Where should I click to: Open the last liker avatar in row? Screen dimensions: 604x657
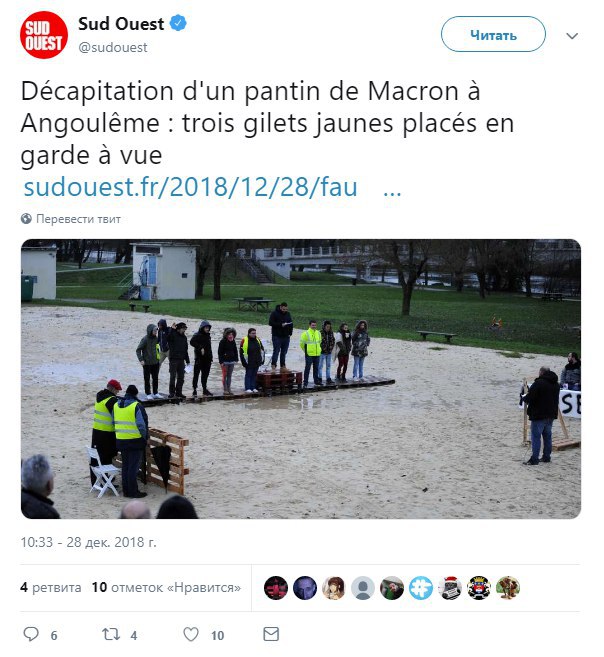508,587
